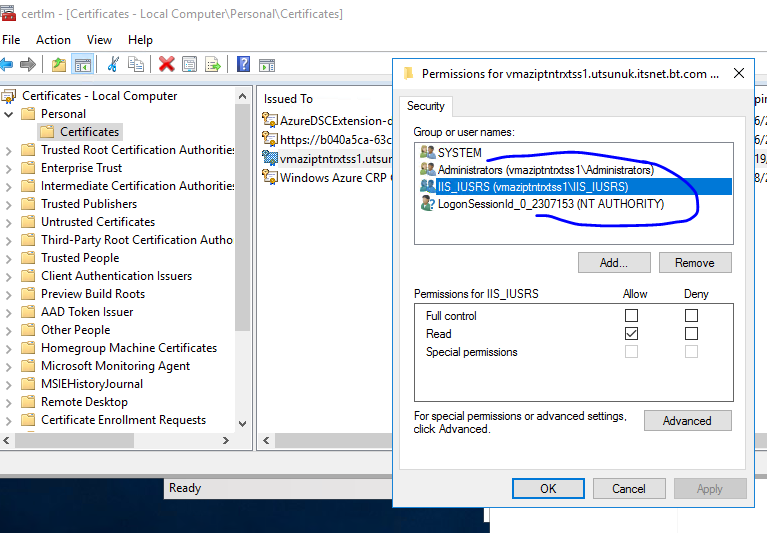Select the Security tab

(426, 106)
